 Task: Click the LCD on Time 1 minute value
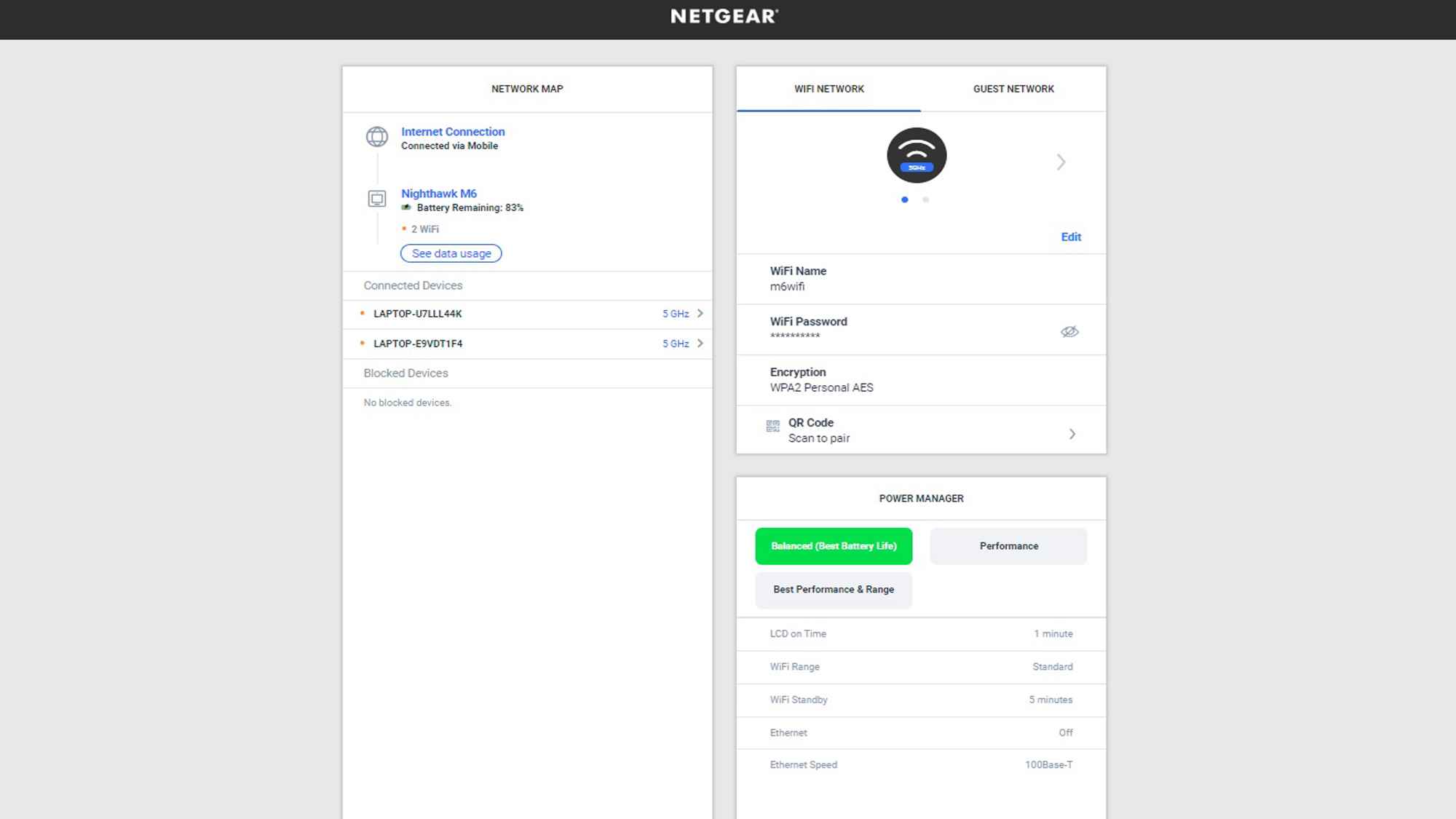1053,634
